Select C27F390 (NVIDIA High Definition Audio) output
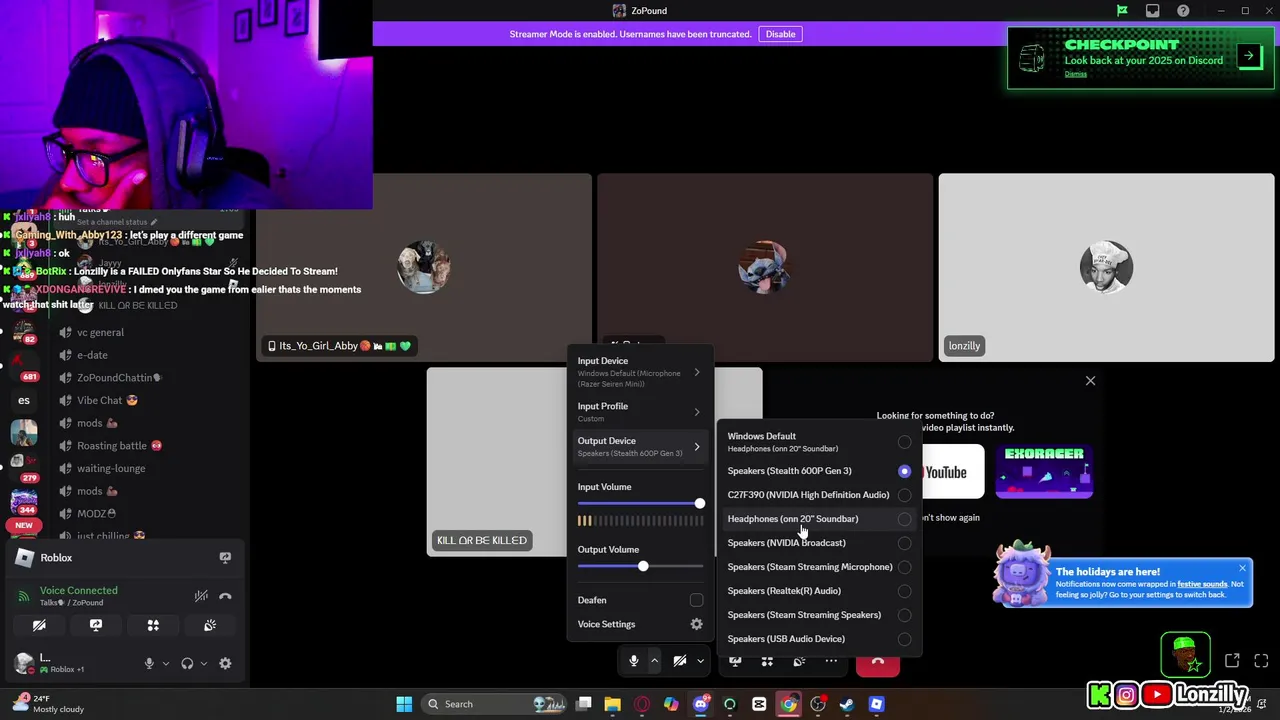 pyautogui.click(x=819, y=495)
